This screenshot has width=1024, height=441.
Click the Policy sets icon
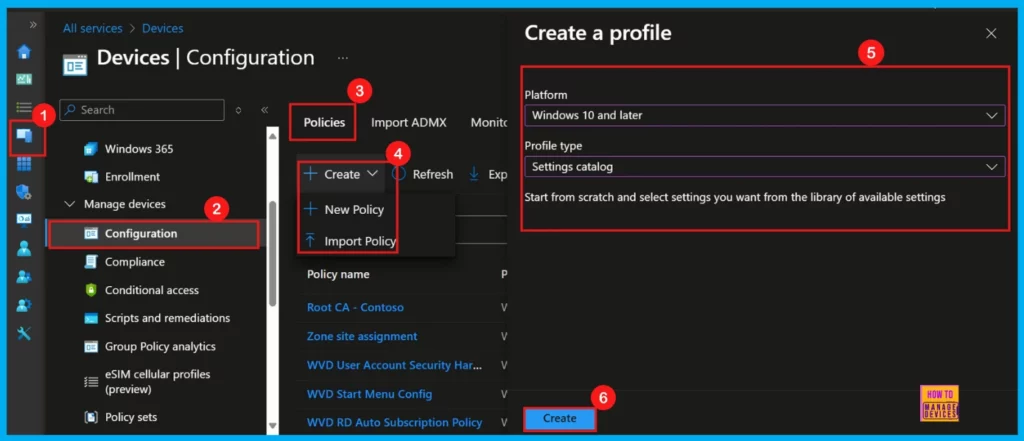click(91, 417)
